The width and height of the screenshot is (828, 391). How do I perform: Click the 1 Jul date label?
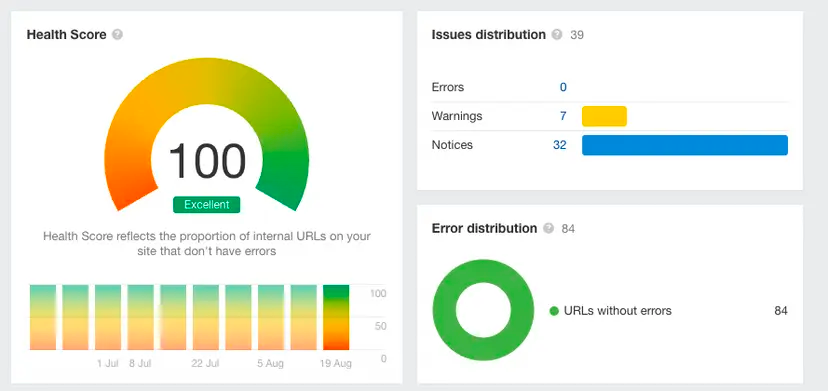coord(108,364)
